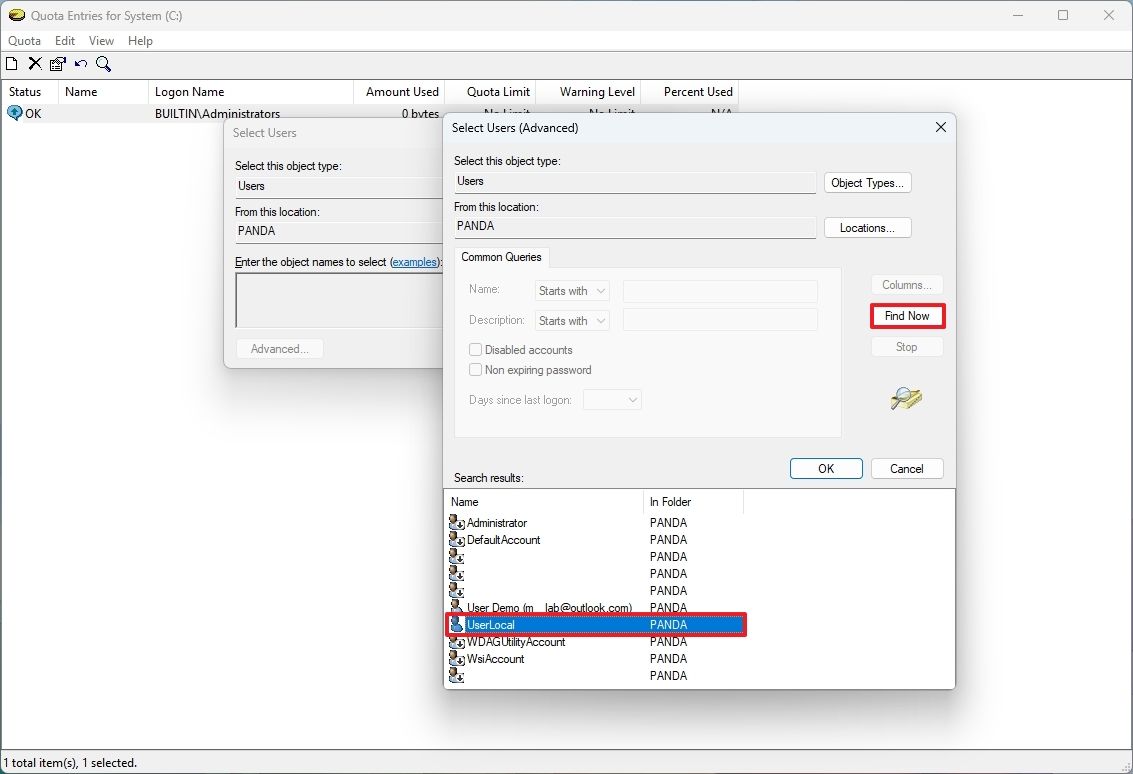Click the examples link in Select Users
Screen dimensions: 1133x774
pyautogui.click(x=415, y=261)
